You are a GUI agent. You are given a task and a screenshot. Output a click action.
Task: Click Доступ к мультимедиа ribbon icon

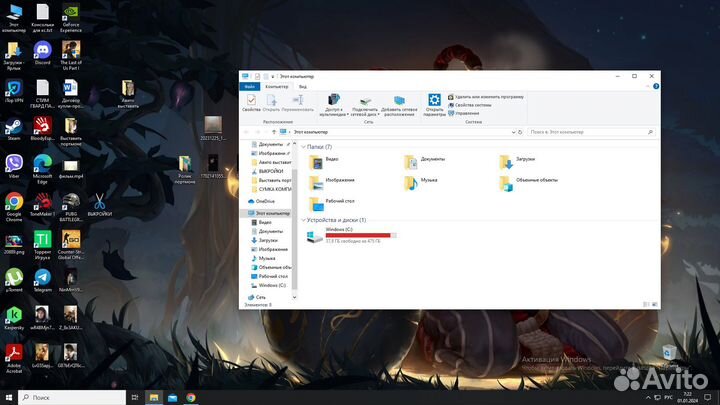[334, 105]
